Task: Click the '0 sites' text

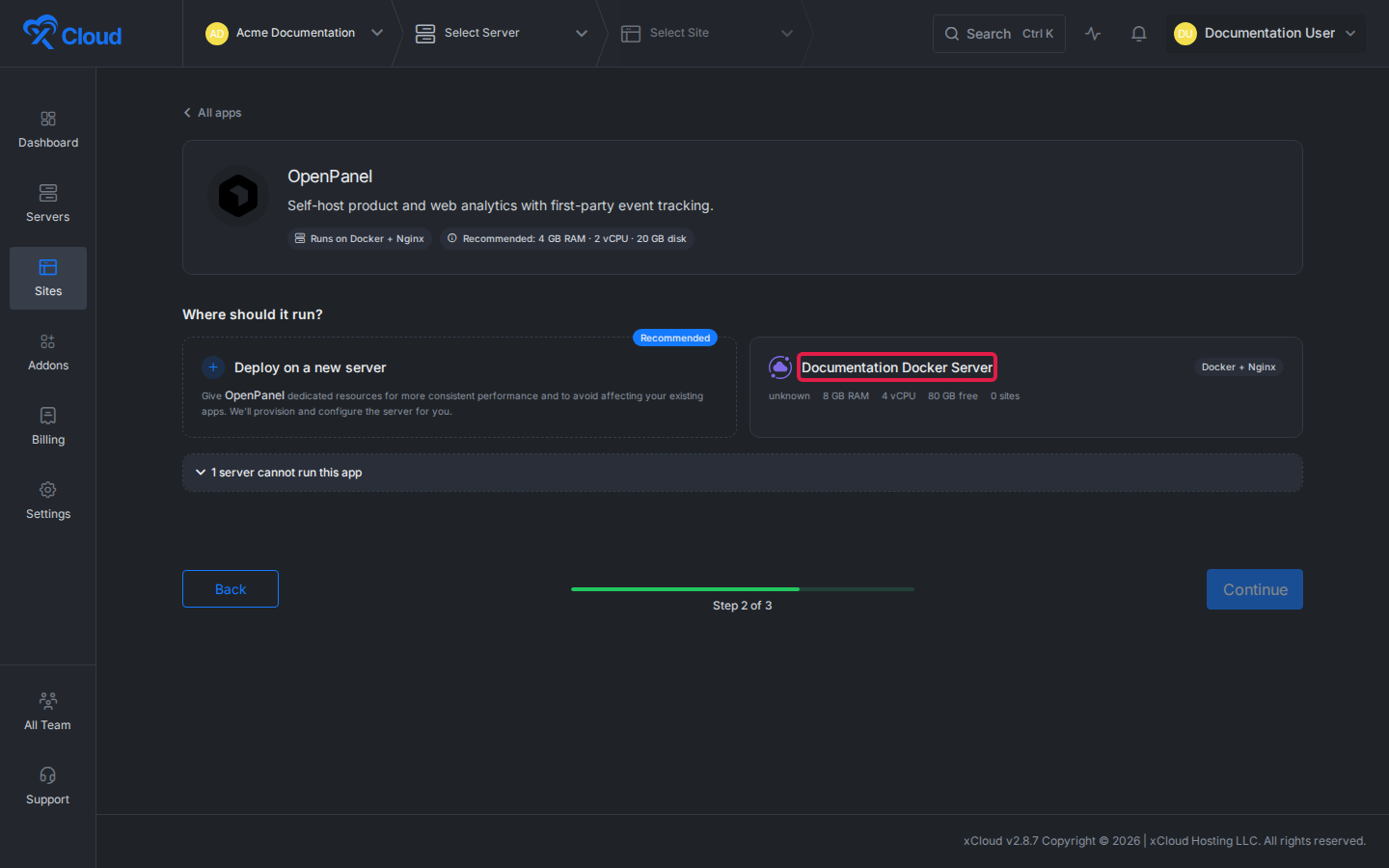Action: (x=1005, y=395)
